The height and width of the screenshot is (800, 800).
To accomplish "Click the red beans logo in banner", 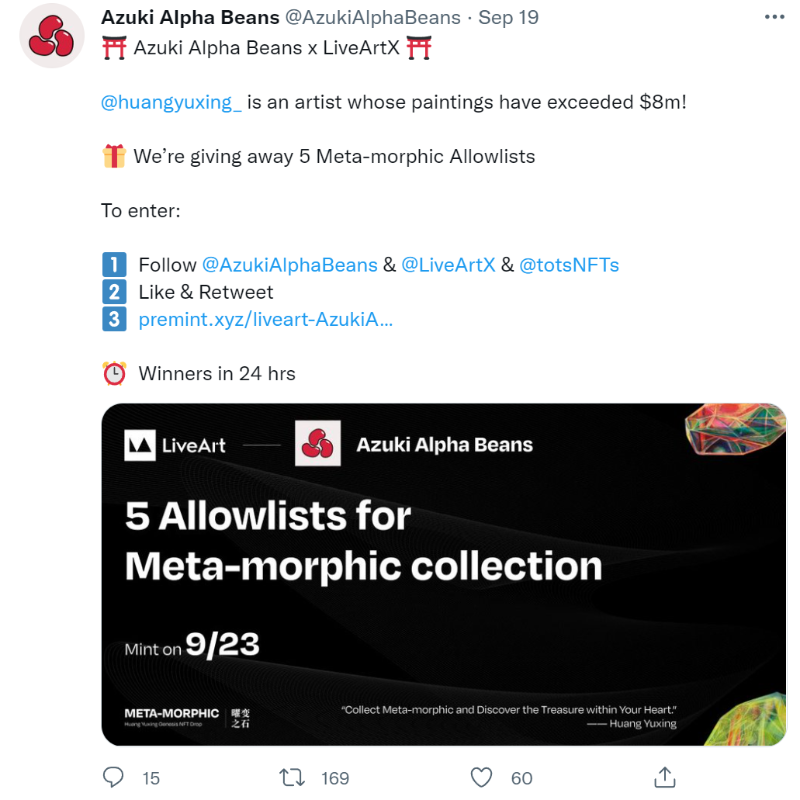I will tap(319, 445).
